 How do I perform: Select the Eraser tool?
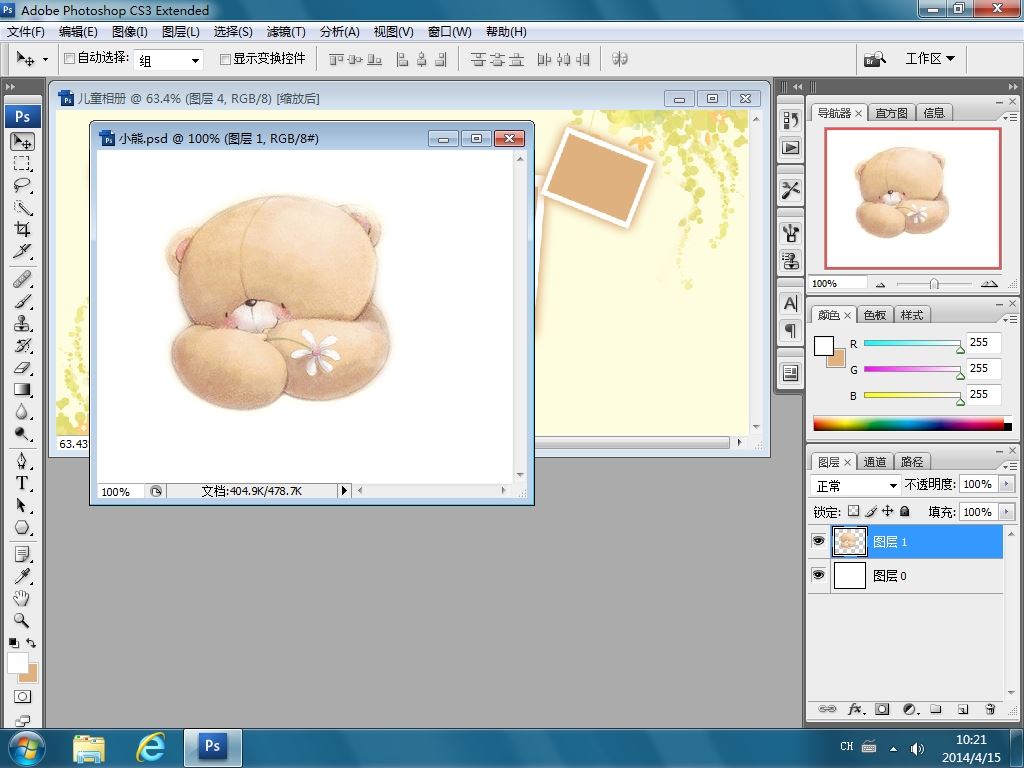22,368
